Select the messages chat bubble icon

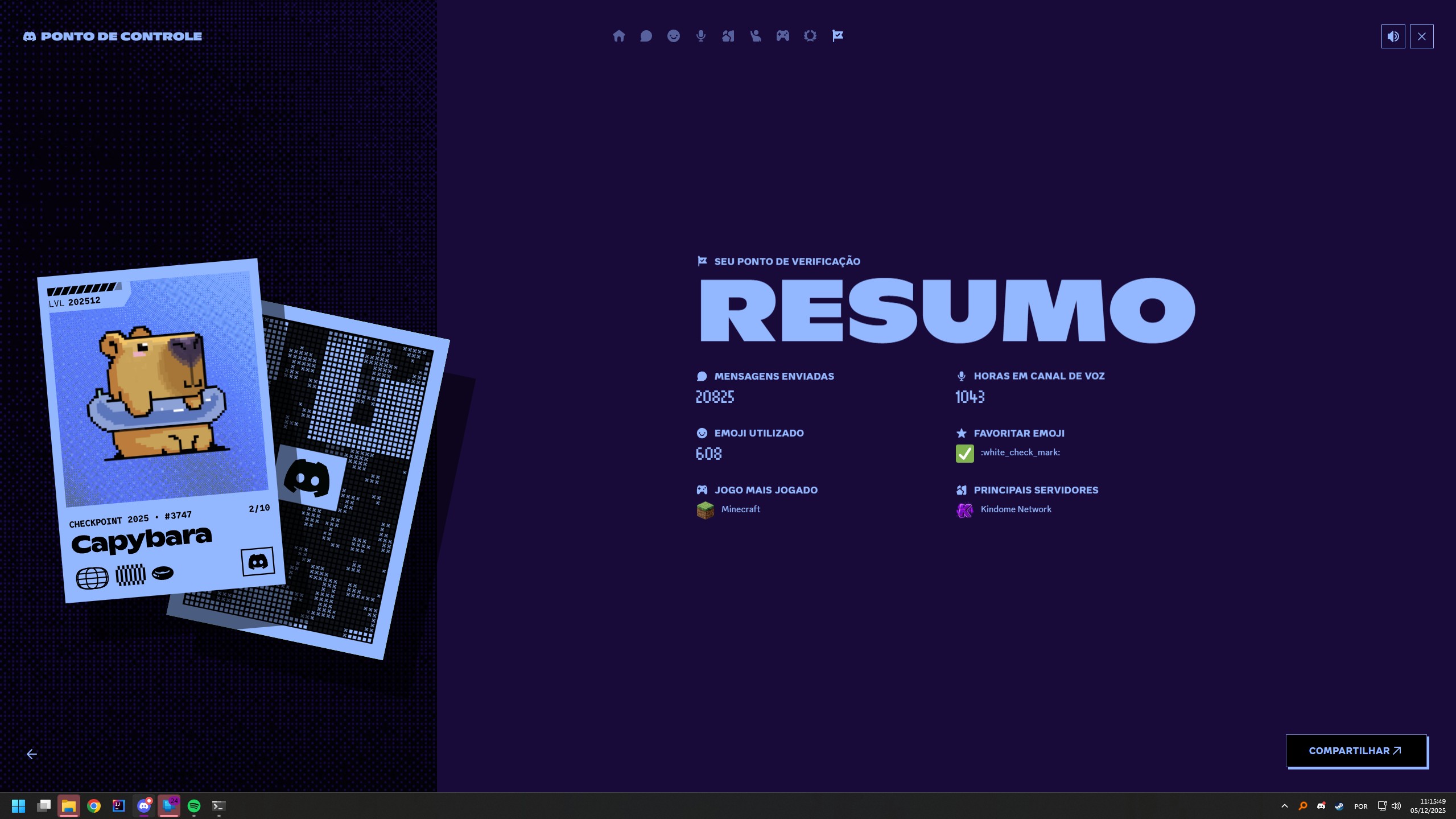tap(646, 36)
